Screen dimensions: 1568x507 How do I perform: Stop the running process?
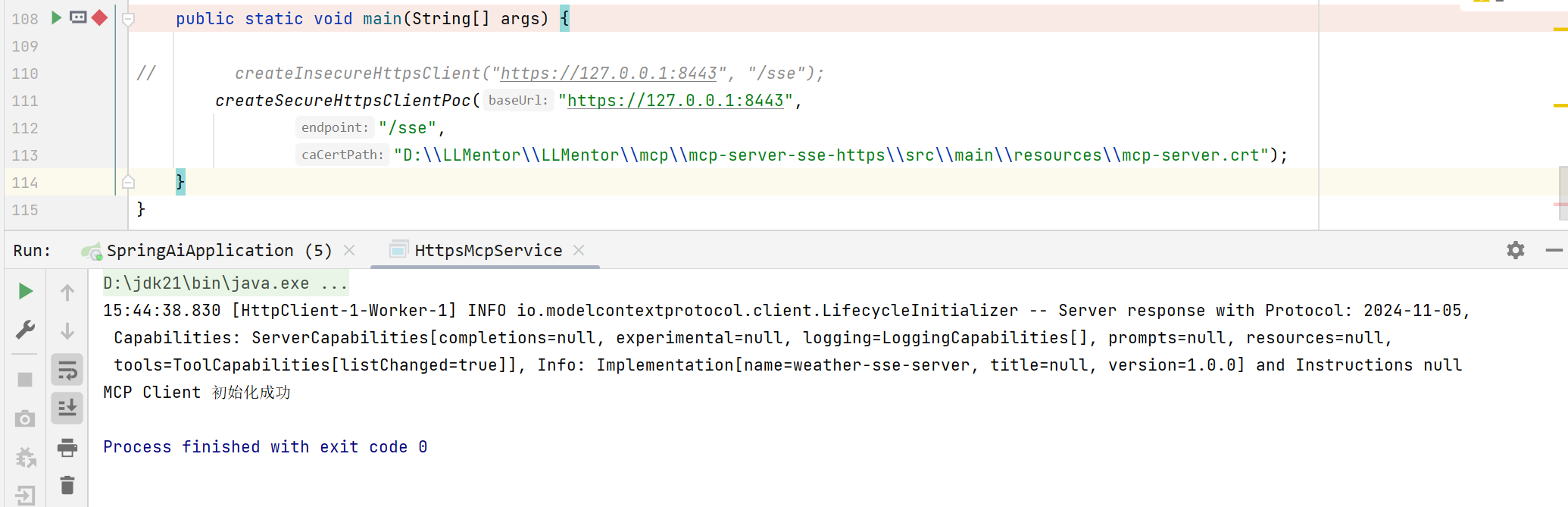tap(25, 380)
